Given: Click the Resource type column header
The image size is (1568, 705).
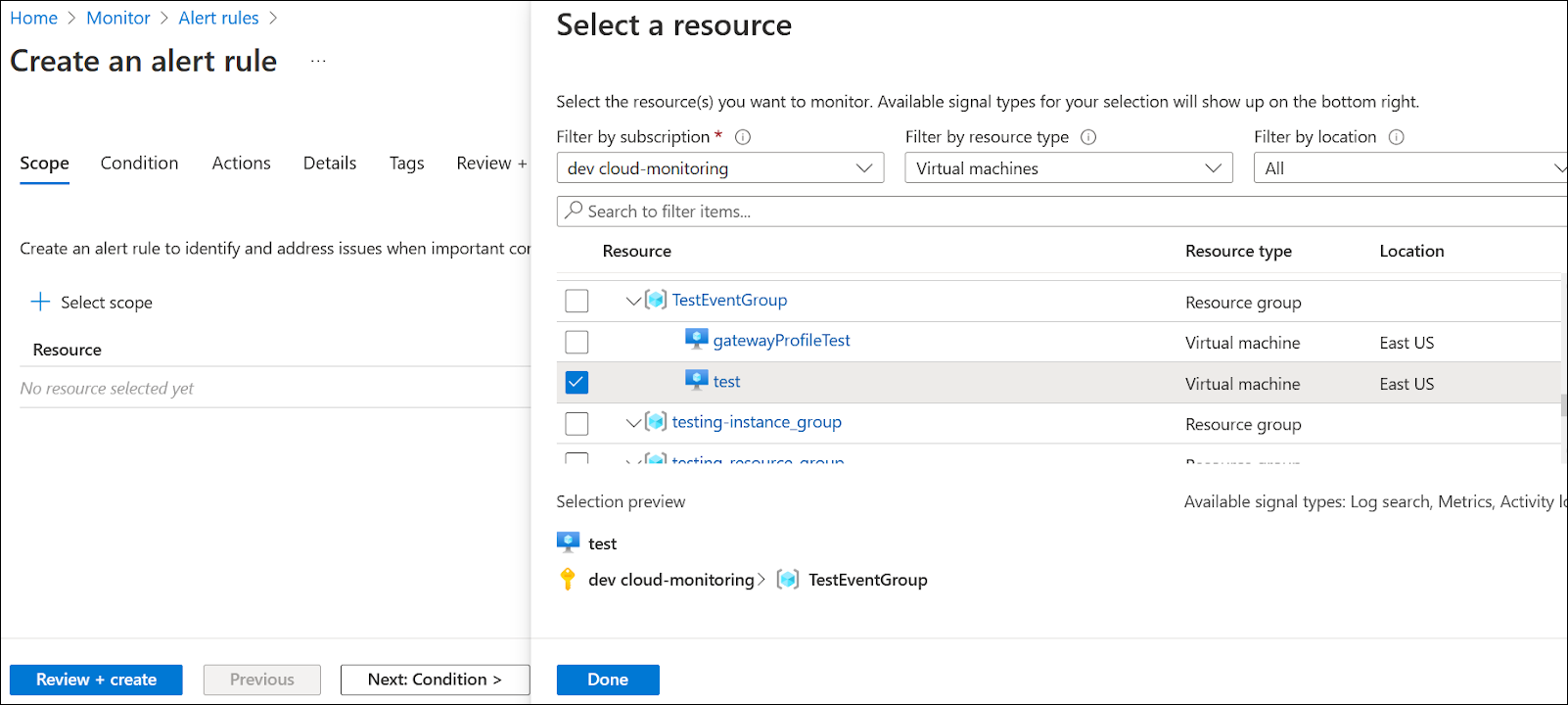Looking at the screenshot, I should (x=1238, y=251).
